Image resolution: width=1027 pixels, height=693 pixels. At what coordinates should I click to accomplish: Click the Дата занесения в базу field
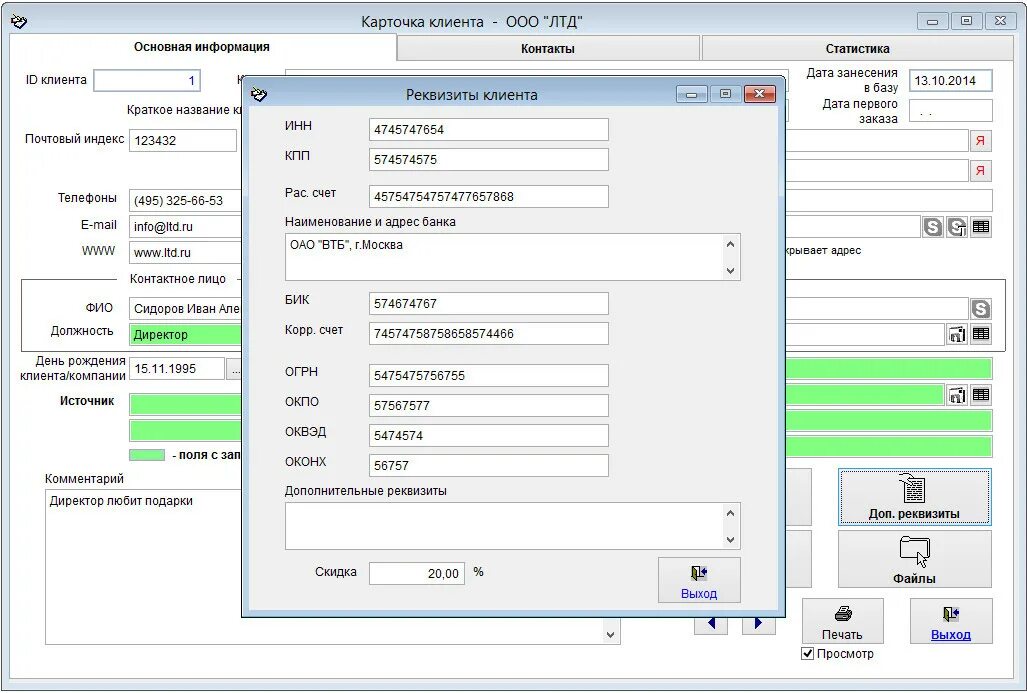click(x=951, y=81)
